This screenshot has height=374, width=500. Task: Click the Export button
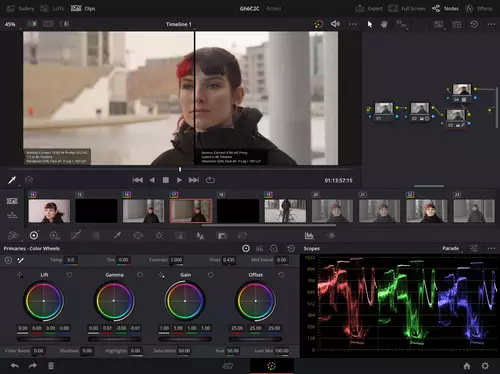(369, 8)
